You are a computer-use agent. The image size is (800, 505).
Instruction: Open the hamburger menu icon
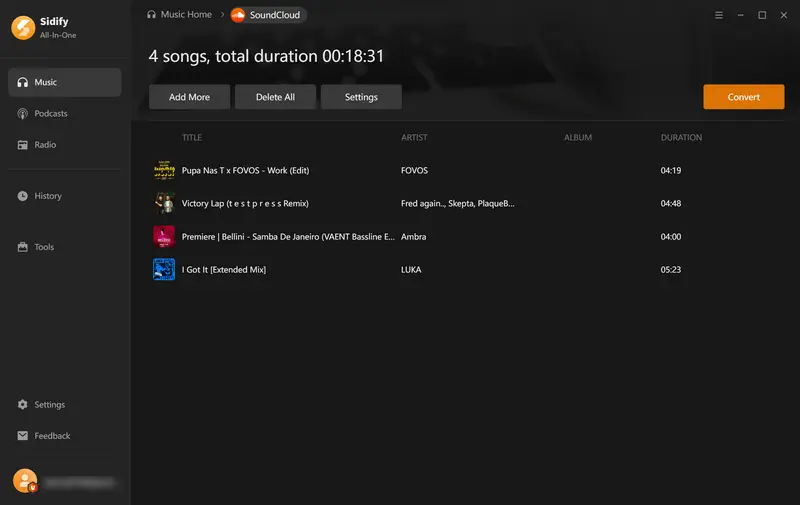[x=719, y=15]
